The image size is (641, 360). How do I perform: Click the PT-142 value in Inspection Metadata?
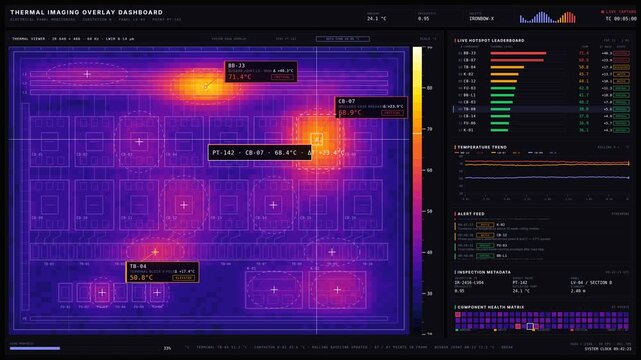[520, 282]
